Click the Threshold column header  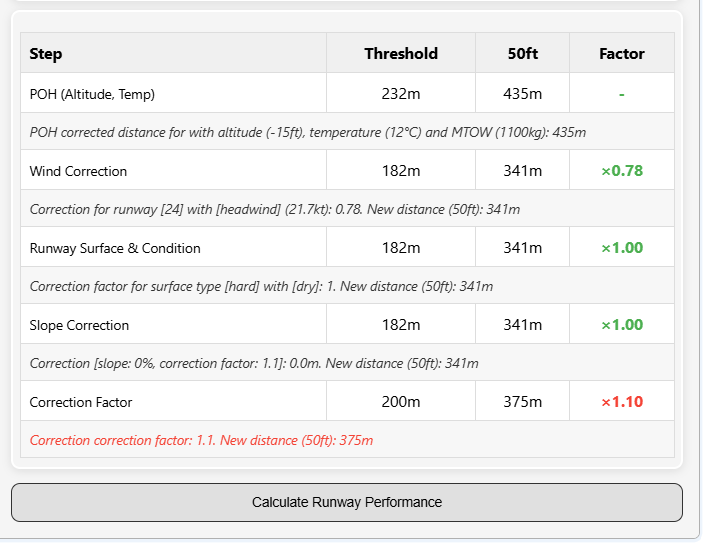[x=400, y=54]
